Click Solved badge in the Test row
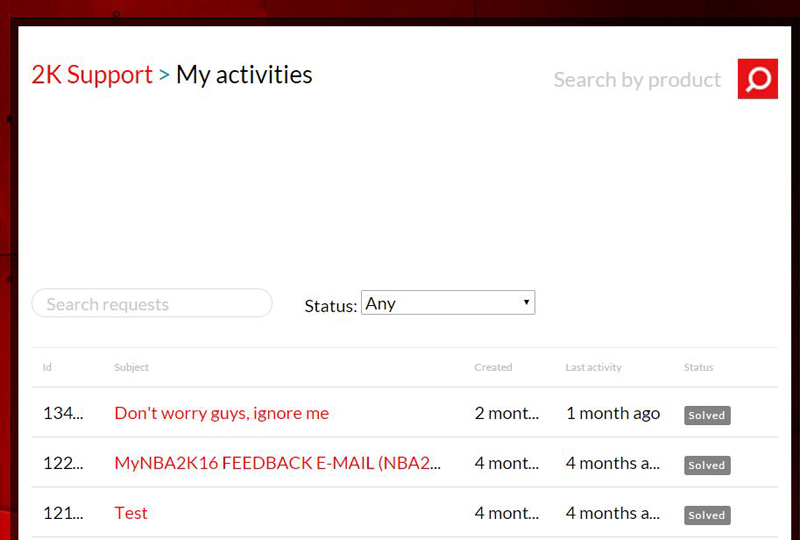 point(707,516)
